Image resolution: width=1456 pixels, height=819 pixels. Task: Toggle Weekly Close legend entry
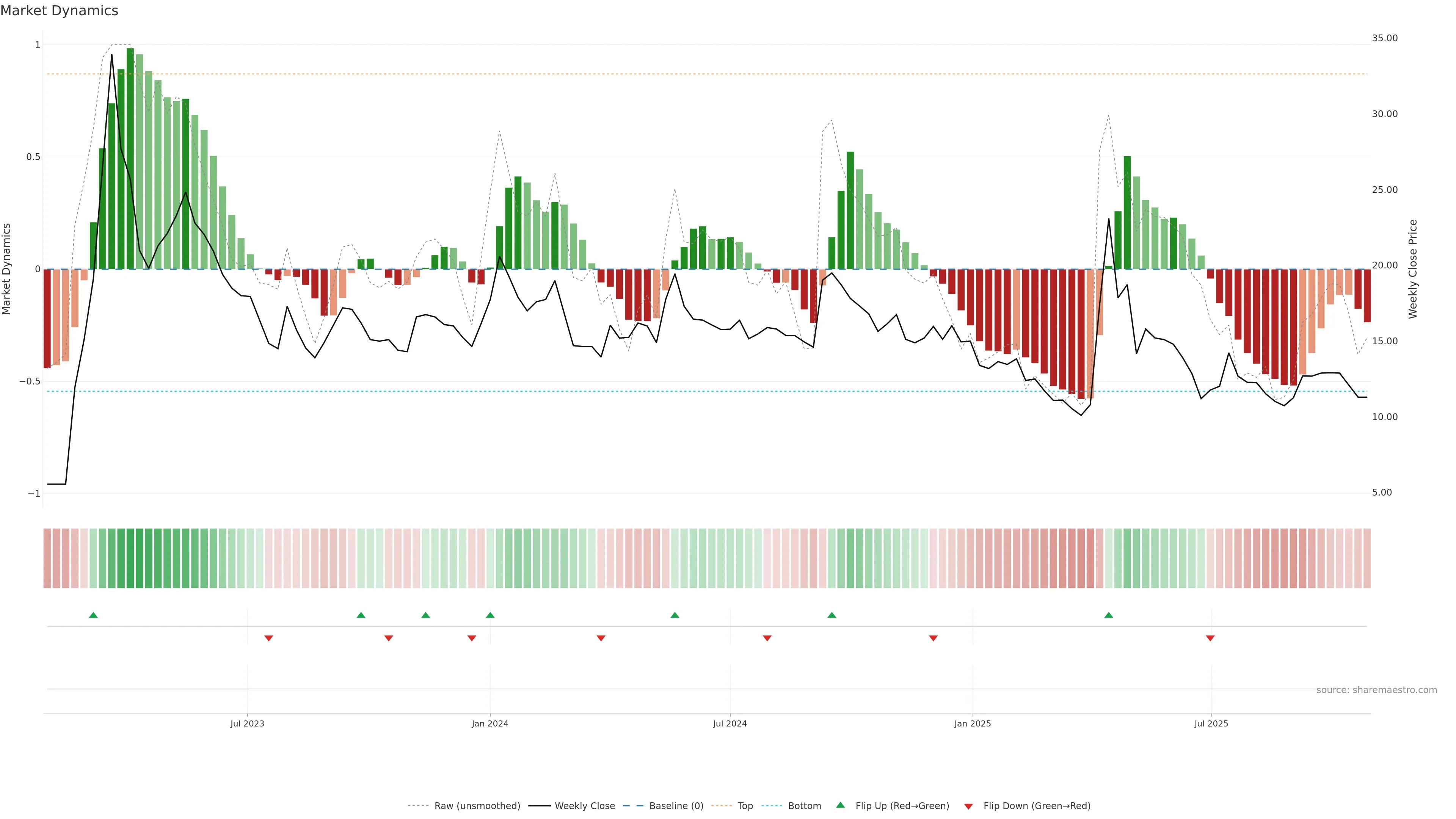click(x=584, y=806)
